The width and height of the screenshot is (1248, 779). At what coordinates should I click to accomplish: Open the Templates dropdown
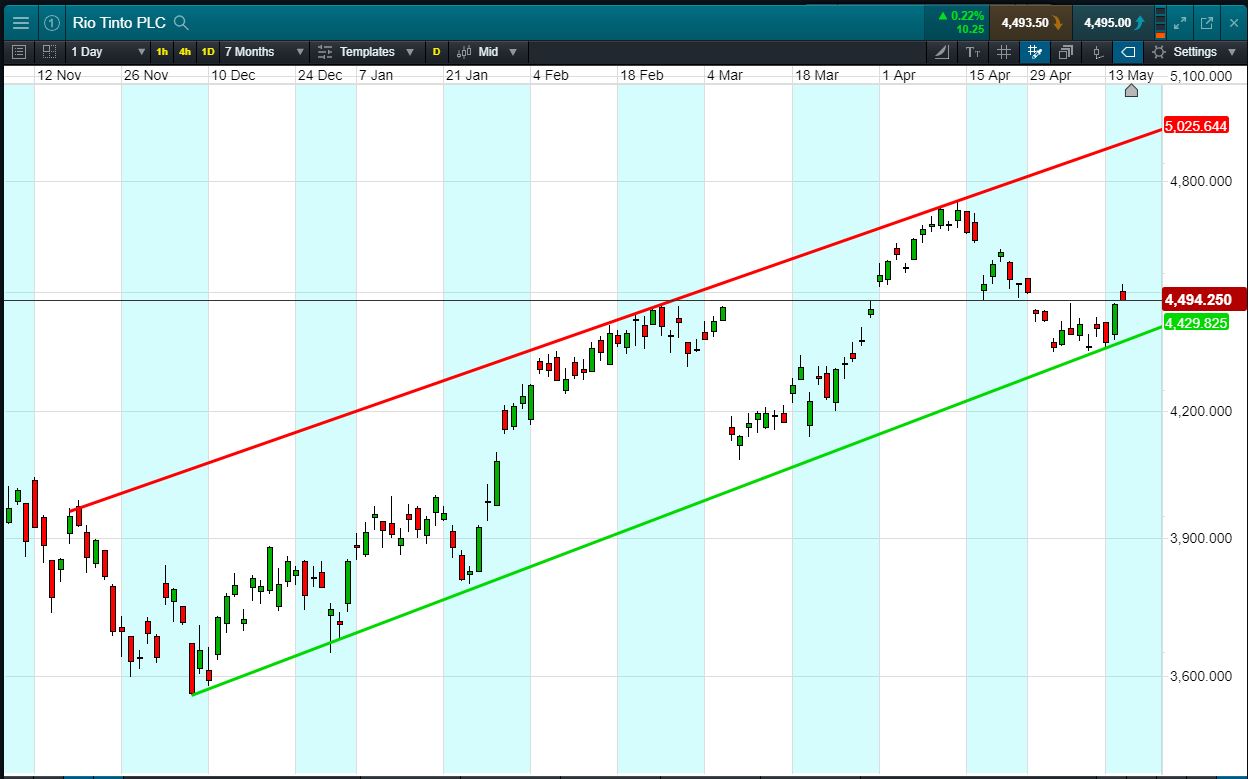[x=365, y=51]
